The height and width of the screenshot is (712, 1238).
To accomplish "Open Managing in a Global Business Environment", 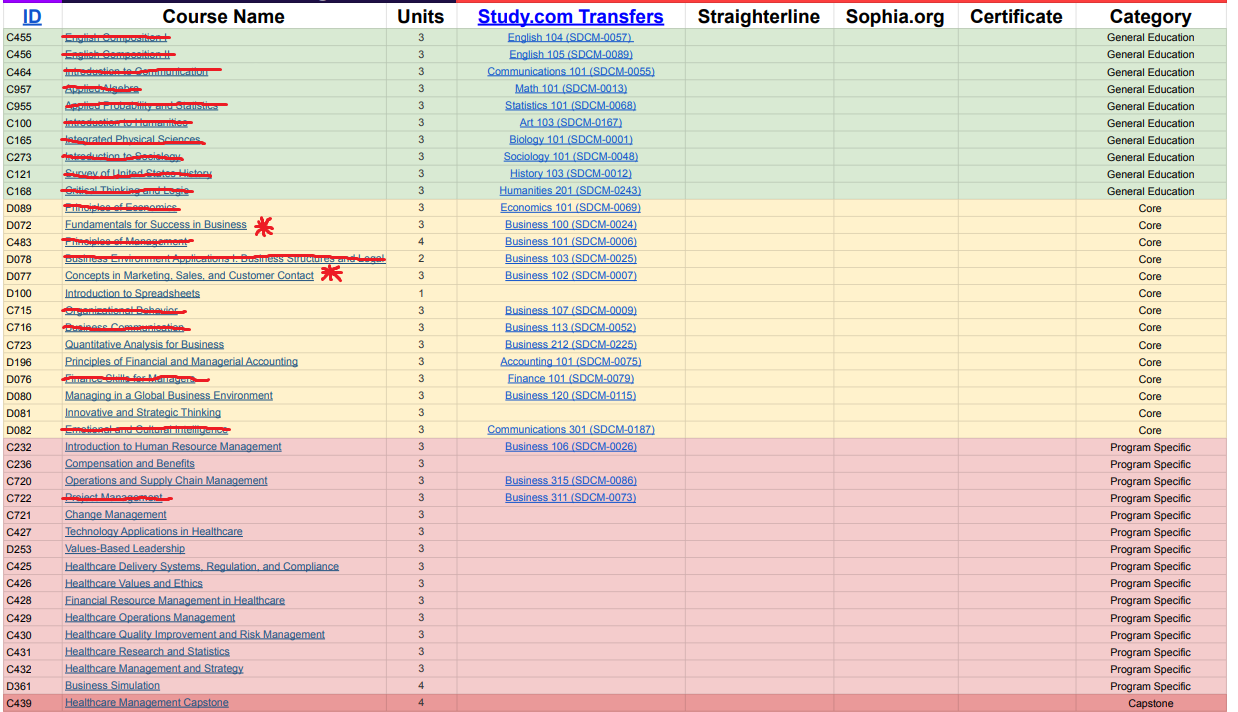I will pyautogui.click(x=169, y=396).
